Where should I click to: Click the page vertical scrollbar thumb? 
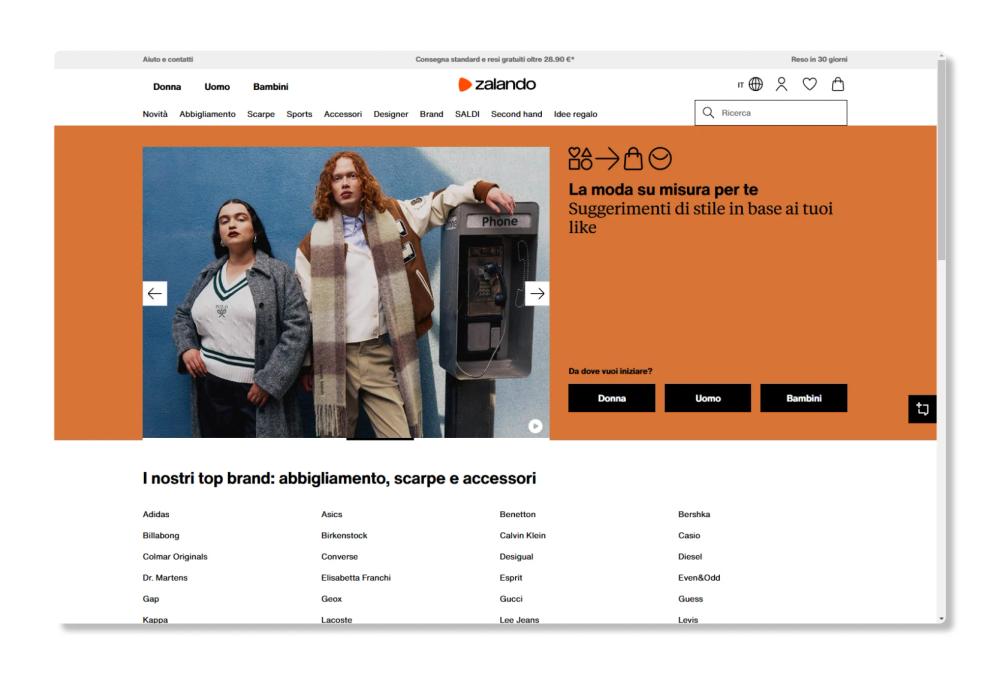pyautogui.click(x=941, y=160)
